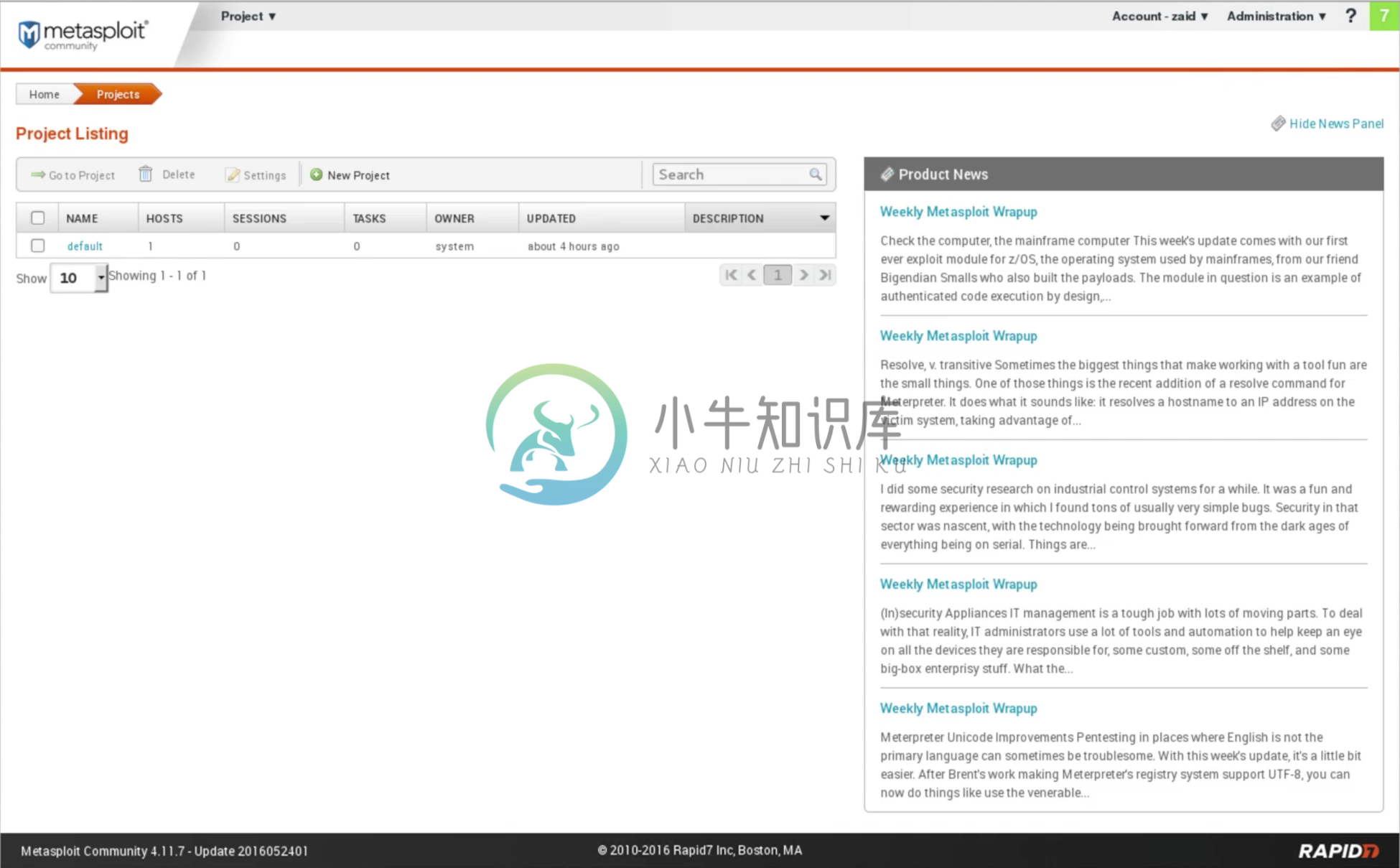
Task: Open Weekly Wrapup about Resolve transitive
Action: (x=958, y=336)
